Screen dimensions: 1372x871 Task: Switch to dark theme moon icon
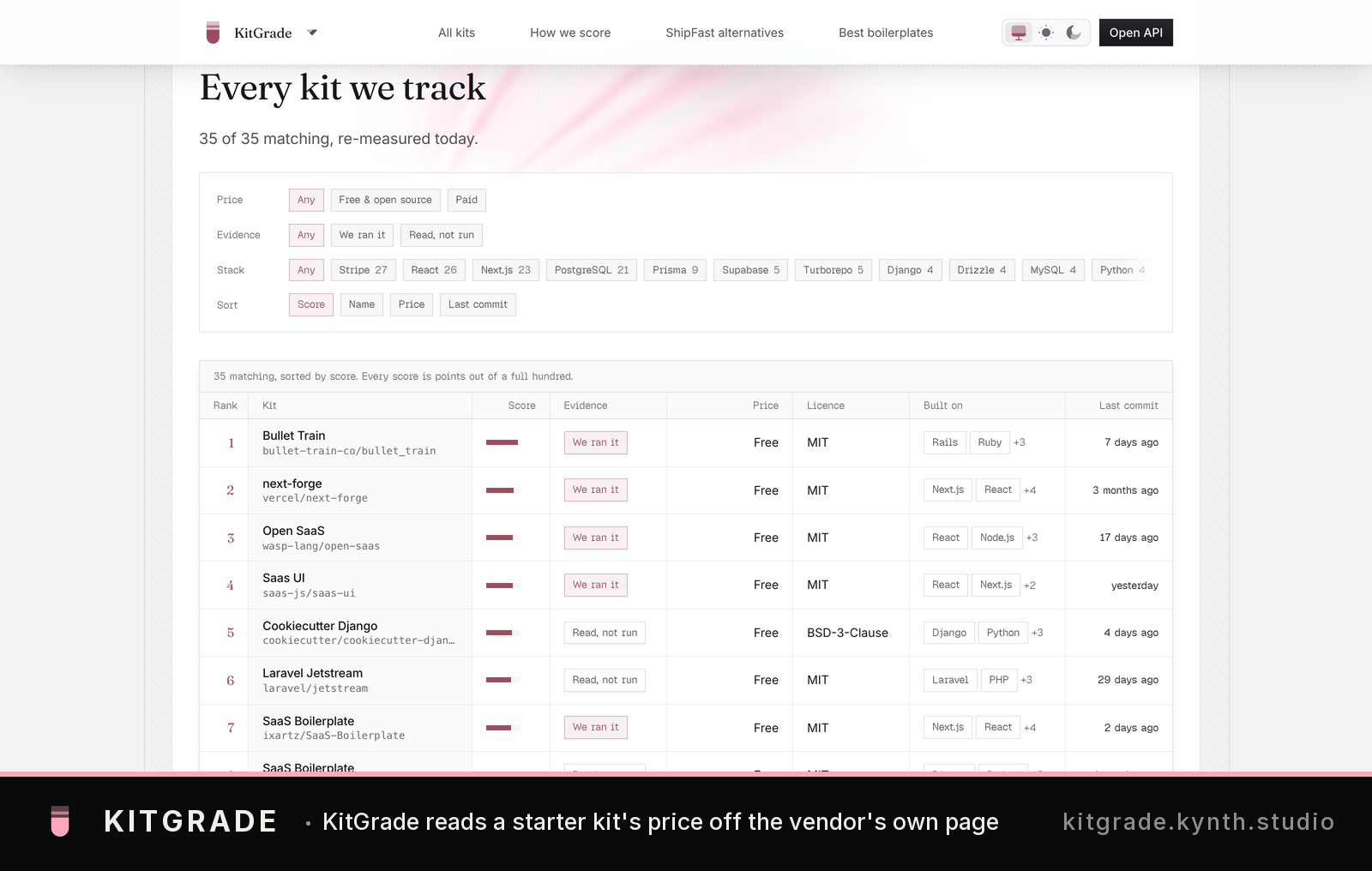[x=1074, y=33]
